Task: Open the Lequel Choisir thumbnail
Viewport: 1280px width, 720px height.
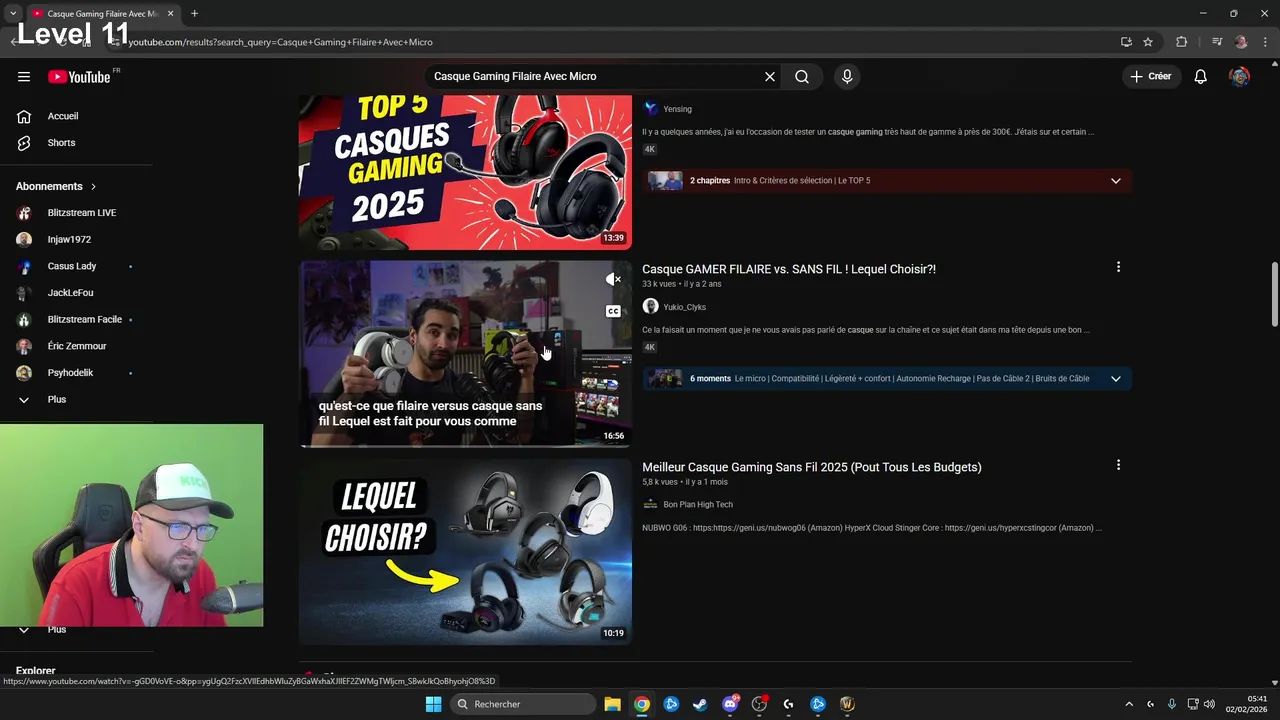Action: [x=465, y=552]
